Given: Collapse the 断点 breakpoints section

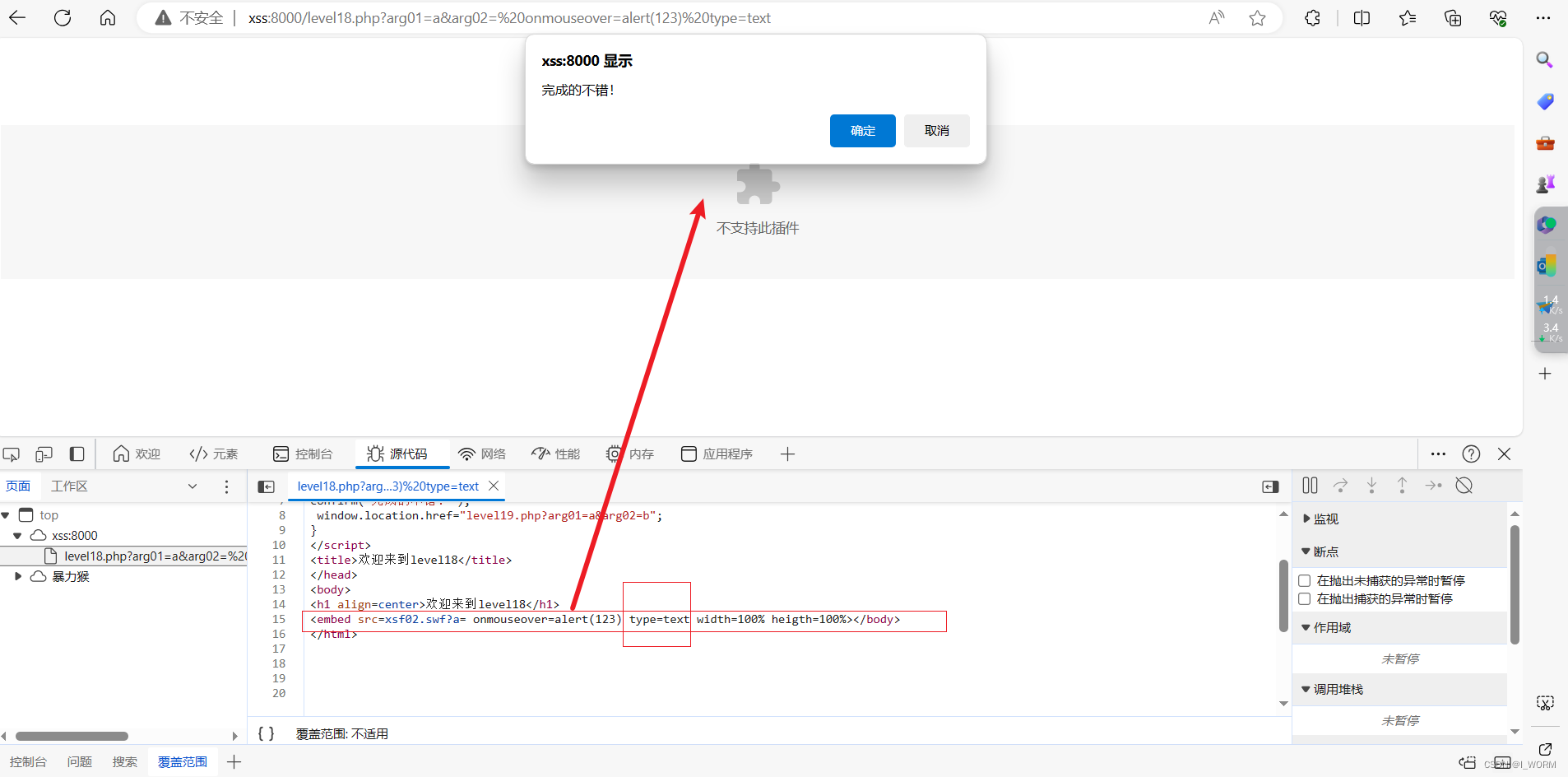Looking at the screenshot, I should (x=1321, y=551).
